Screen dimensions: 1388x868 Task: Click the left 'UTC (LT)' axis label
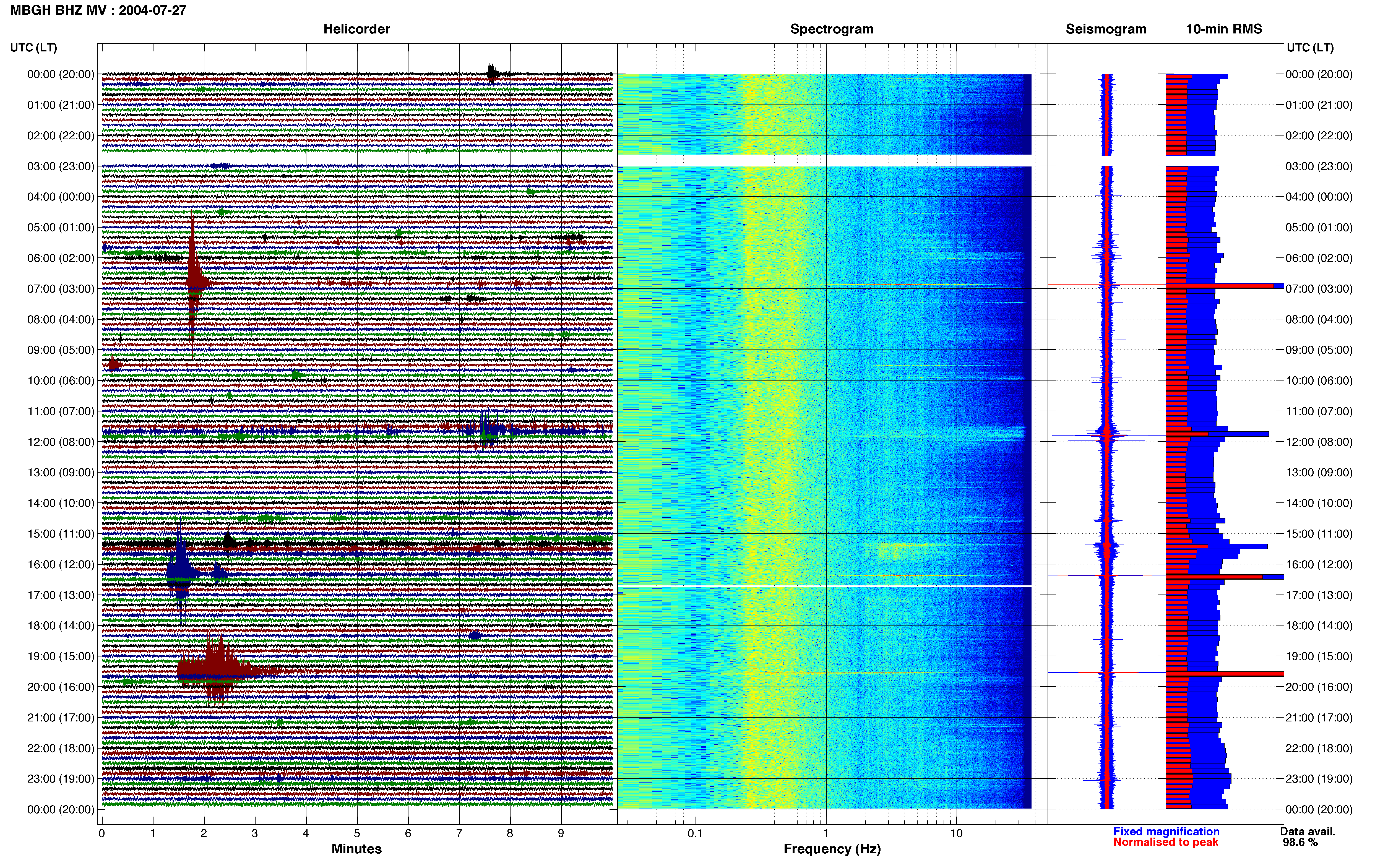pos(34,48)
